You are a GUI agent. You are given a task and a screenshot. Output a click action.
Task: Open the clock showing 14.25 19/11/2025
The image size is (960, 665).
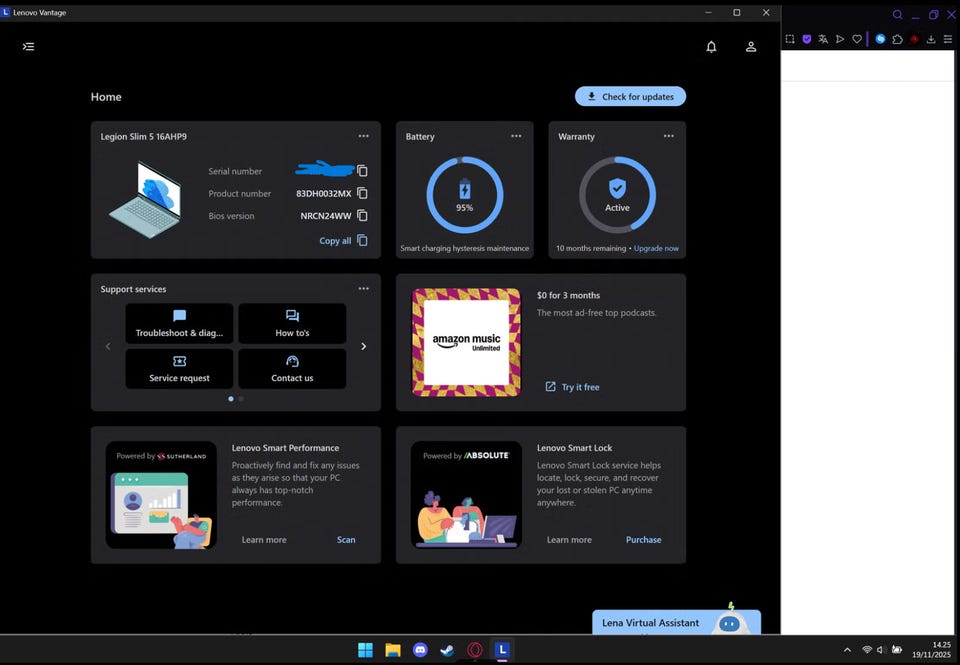tap(931, 650)
